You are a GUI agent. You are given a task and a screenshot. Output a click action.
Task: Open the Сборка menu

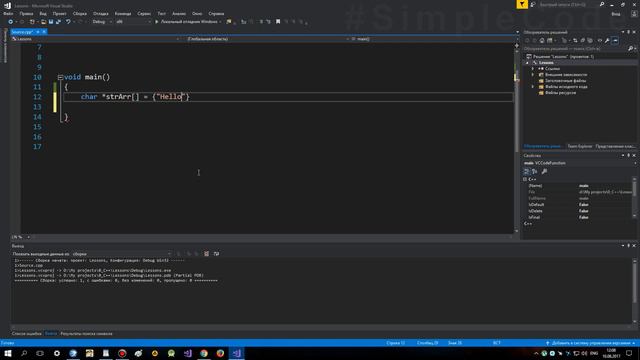point(80,13)
